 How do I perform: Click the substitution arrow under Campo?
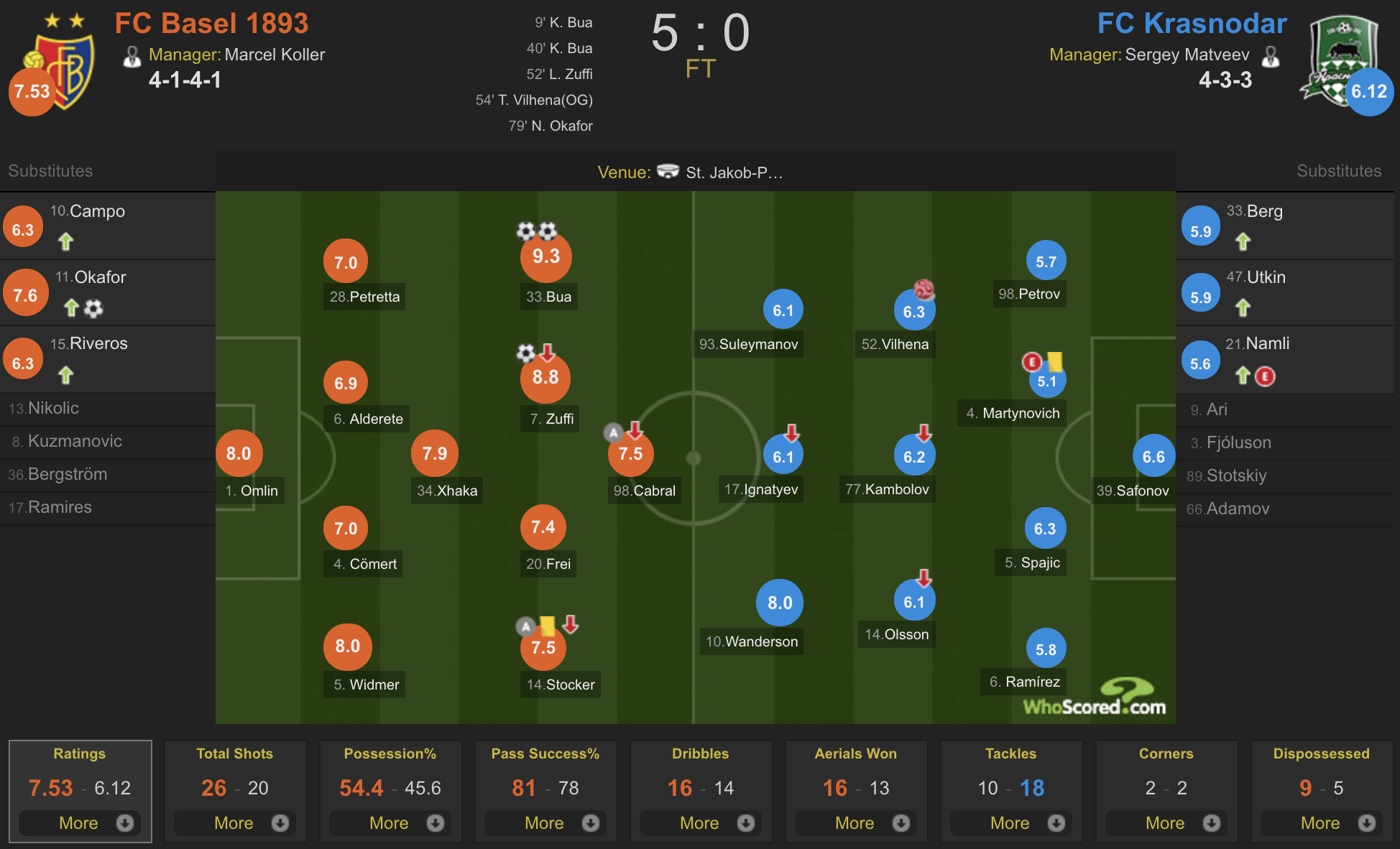click(x=65, y=241)
